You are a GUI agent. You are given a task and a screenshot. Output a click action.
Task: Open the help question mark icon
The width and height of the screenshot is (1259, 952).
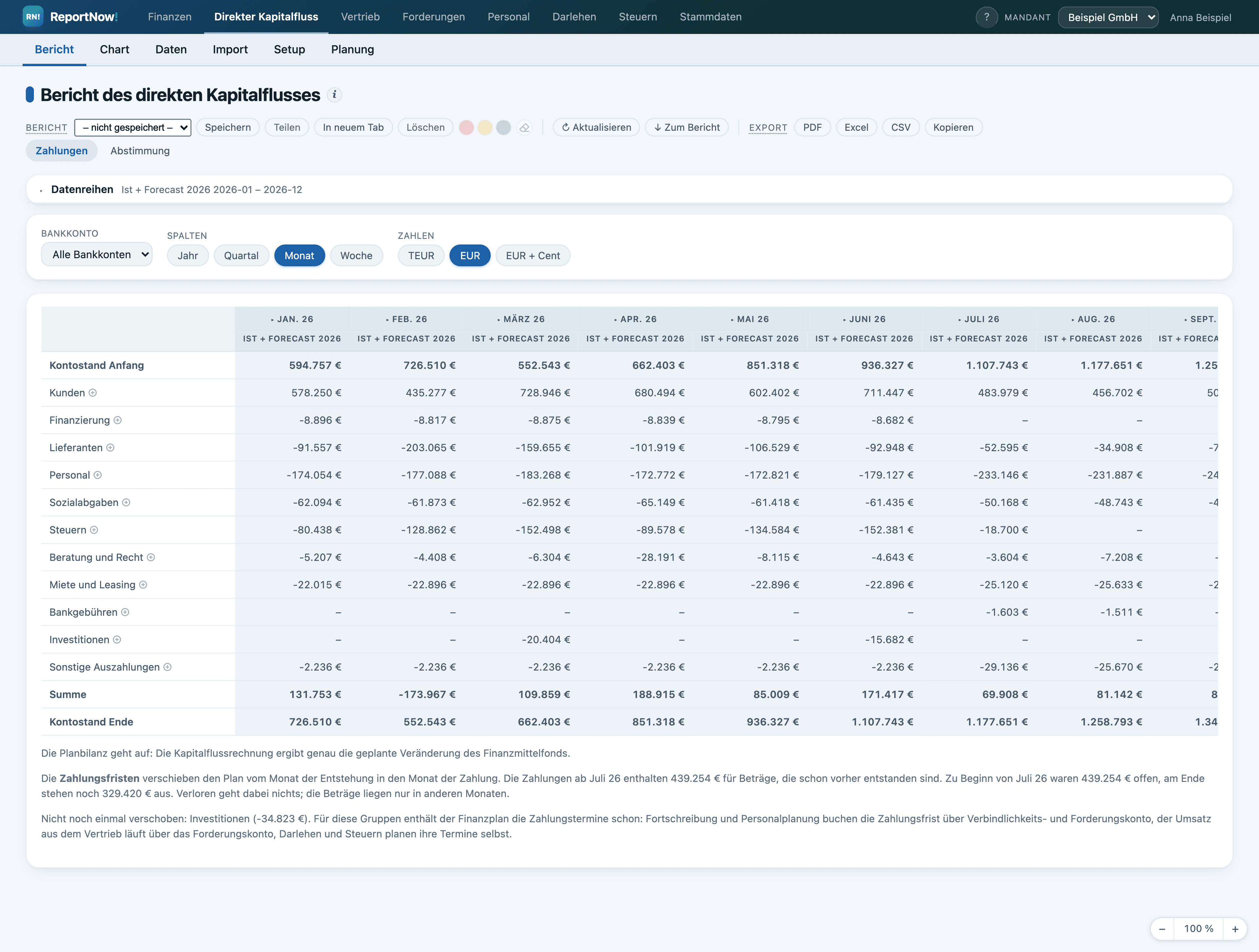[986, 17]
